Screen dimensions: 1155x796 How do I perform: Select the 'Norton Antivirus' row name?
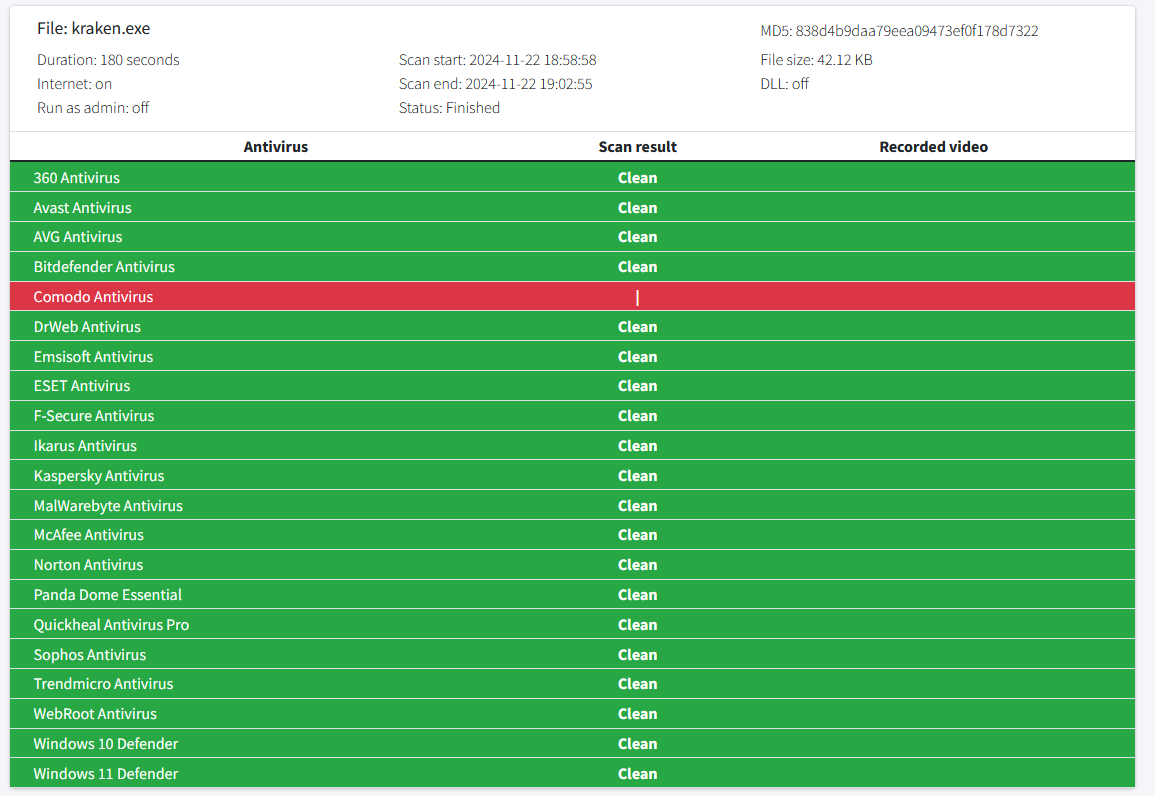(88, 565)
